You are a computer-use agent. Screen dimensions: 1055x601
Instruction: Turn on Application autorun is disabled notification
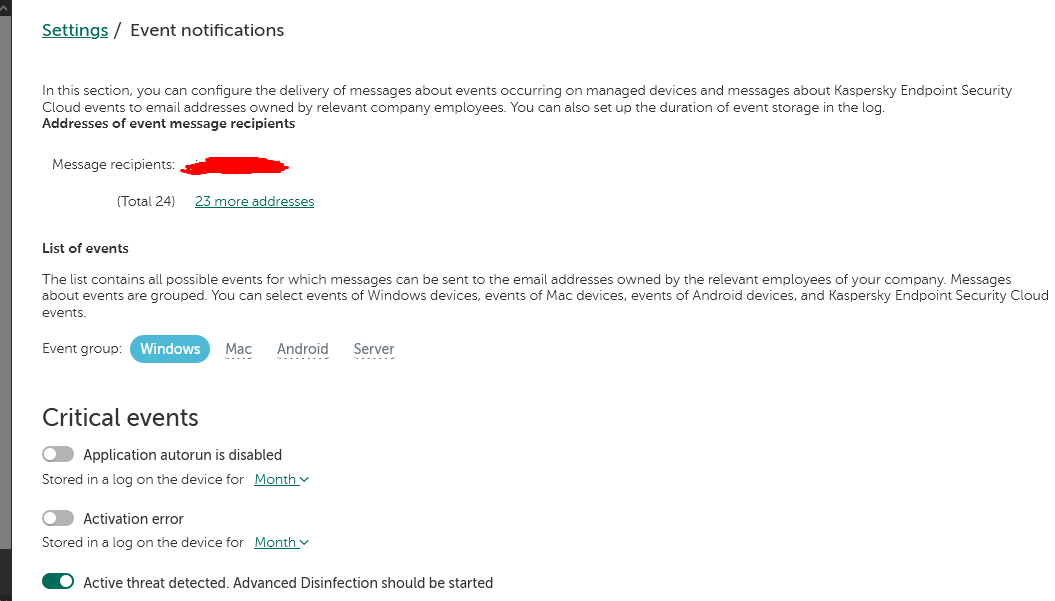click(x=58, y=455)
